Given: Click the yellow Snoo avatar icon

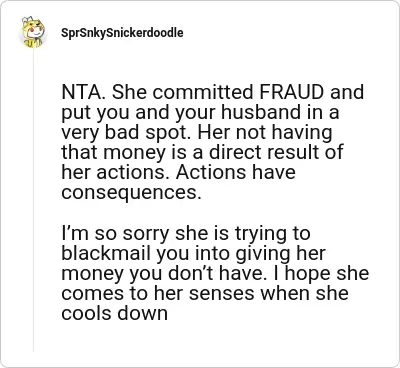Looking at the screenshot, I should tap(33, 32).
